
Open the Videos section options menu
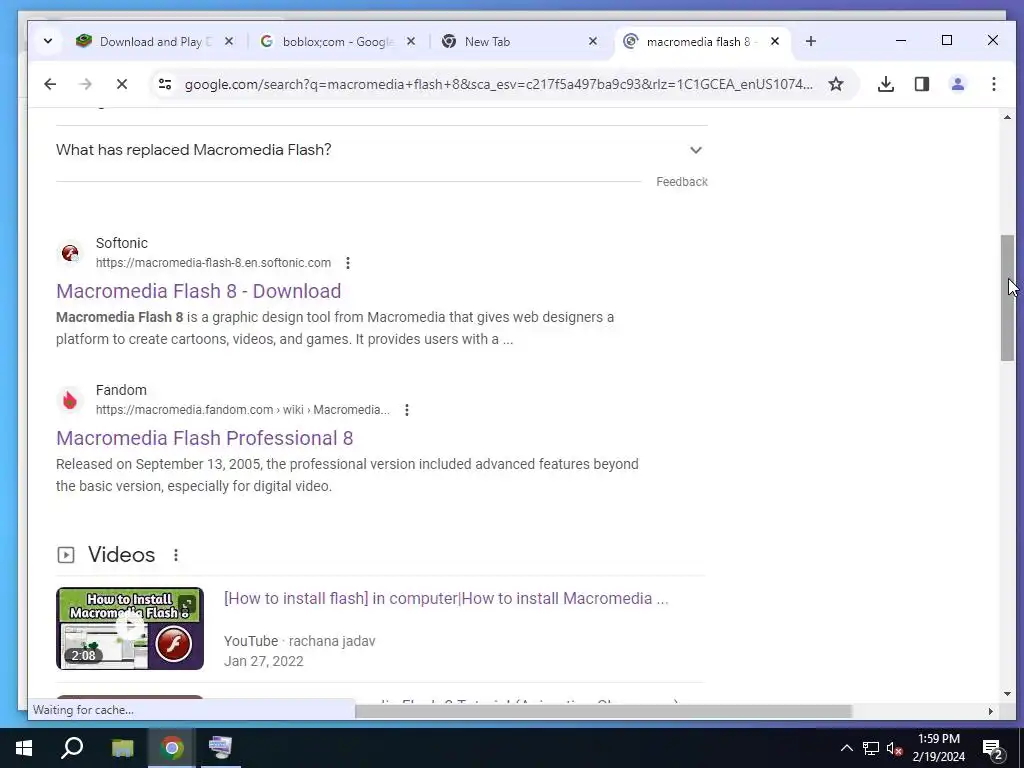(176, 554)
